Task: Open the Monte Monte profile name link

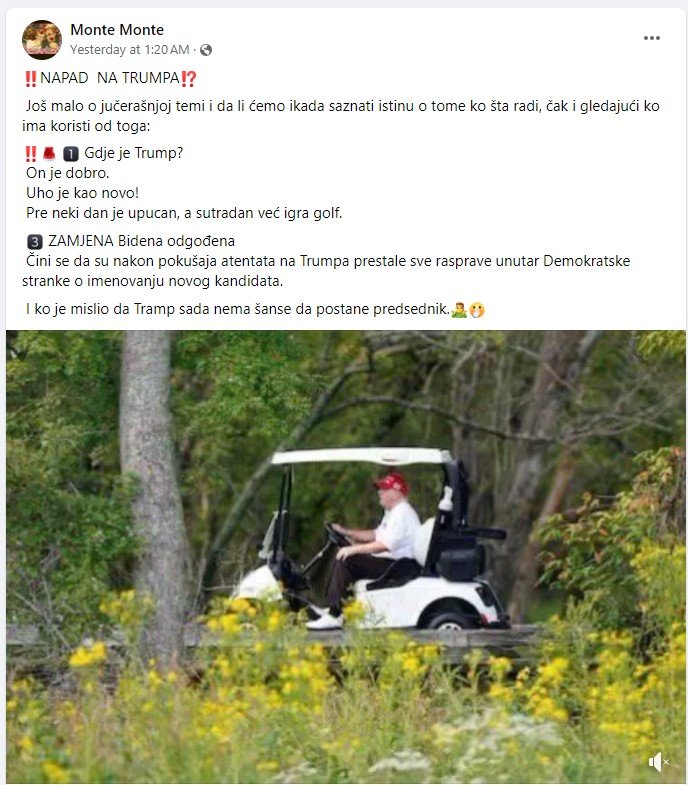Action: pyautogui.click(x=117, y=30)
